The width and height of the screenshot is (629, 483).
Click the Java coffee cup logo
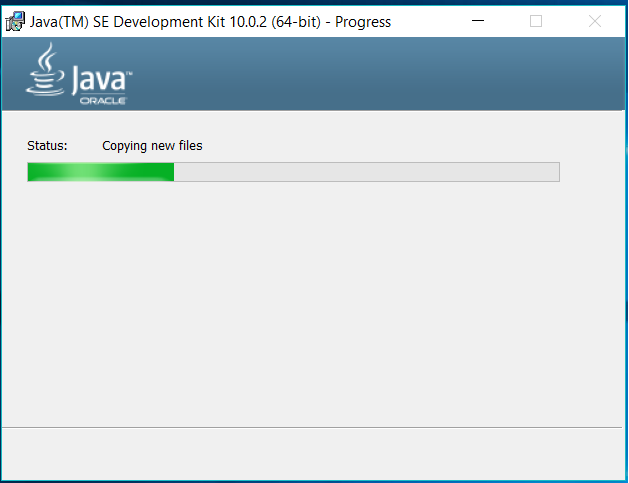tap(45, 69)
